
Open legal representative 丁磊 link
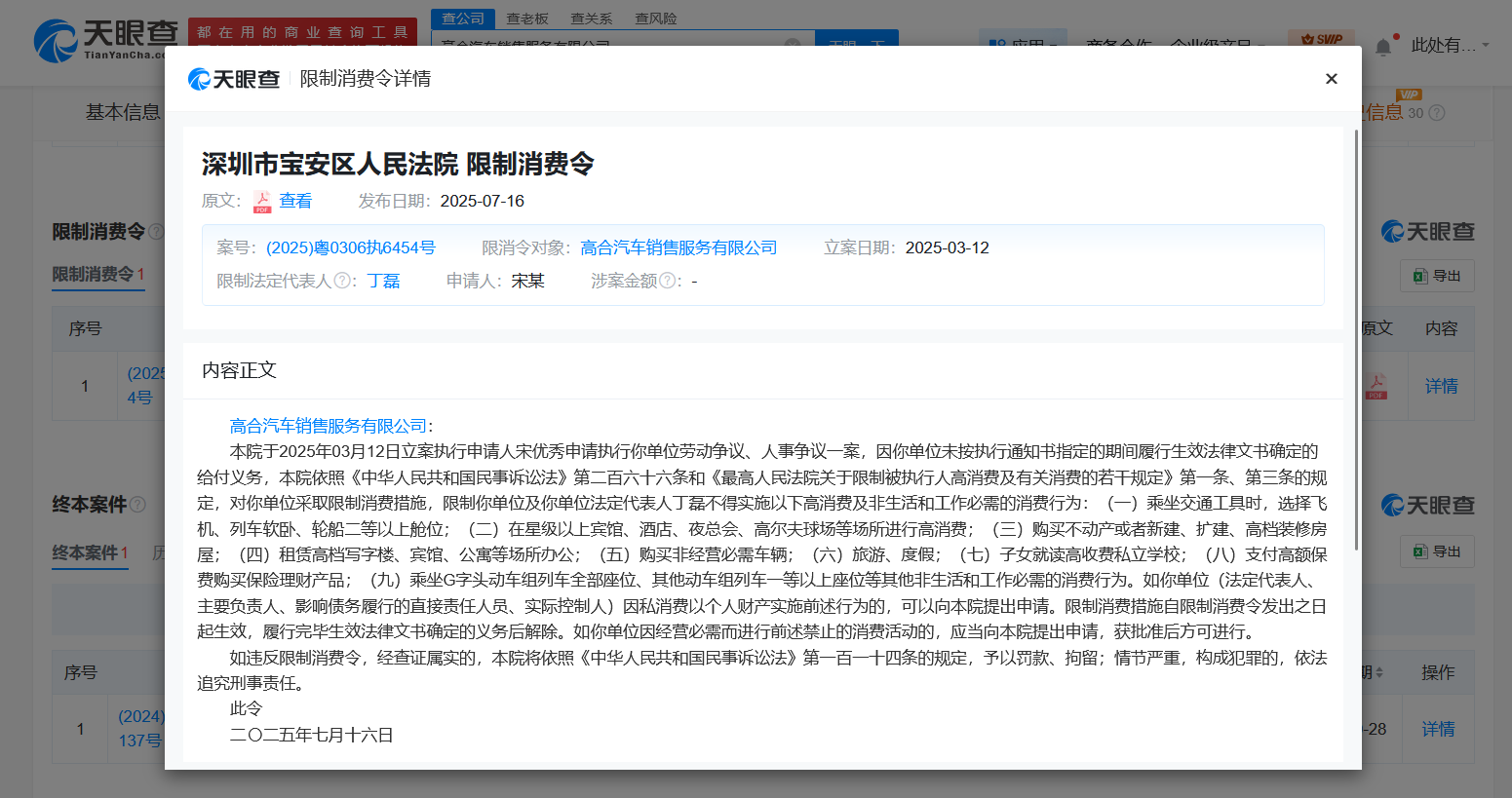tap(383, 282)
